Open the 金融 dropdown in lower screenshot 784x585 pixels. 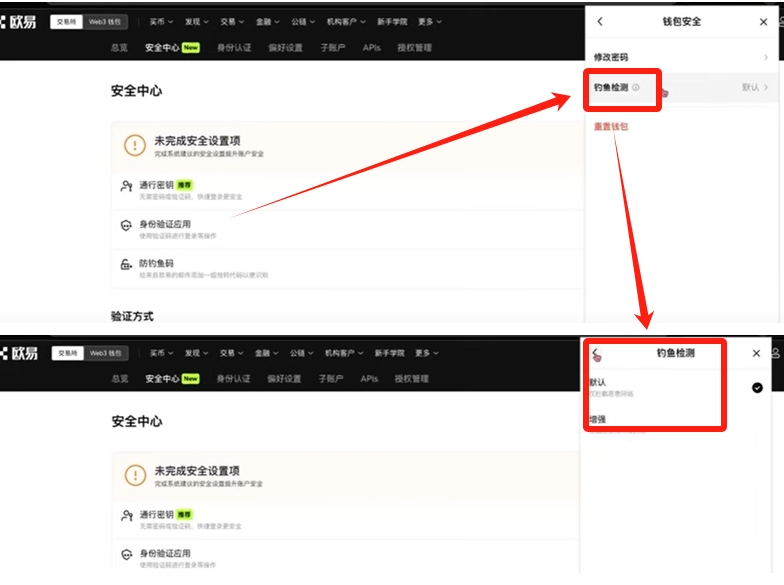[x=266, y=353]
